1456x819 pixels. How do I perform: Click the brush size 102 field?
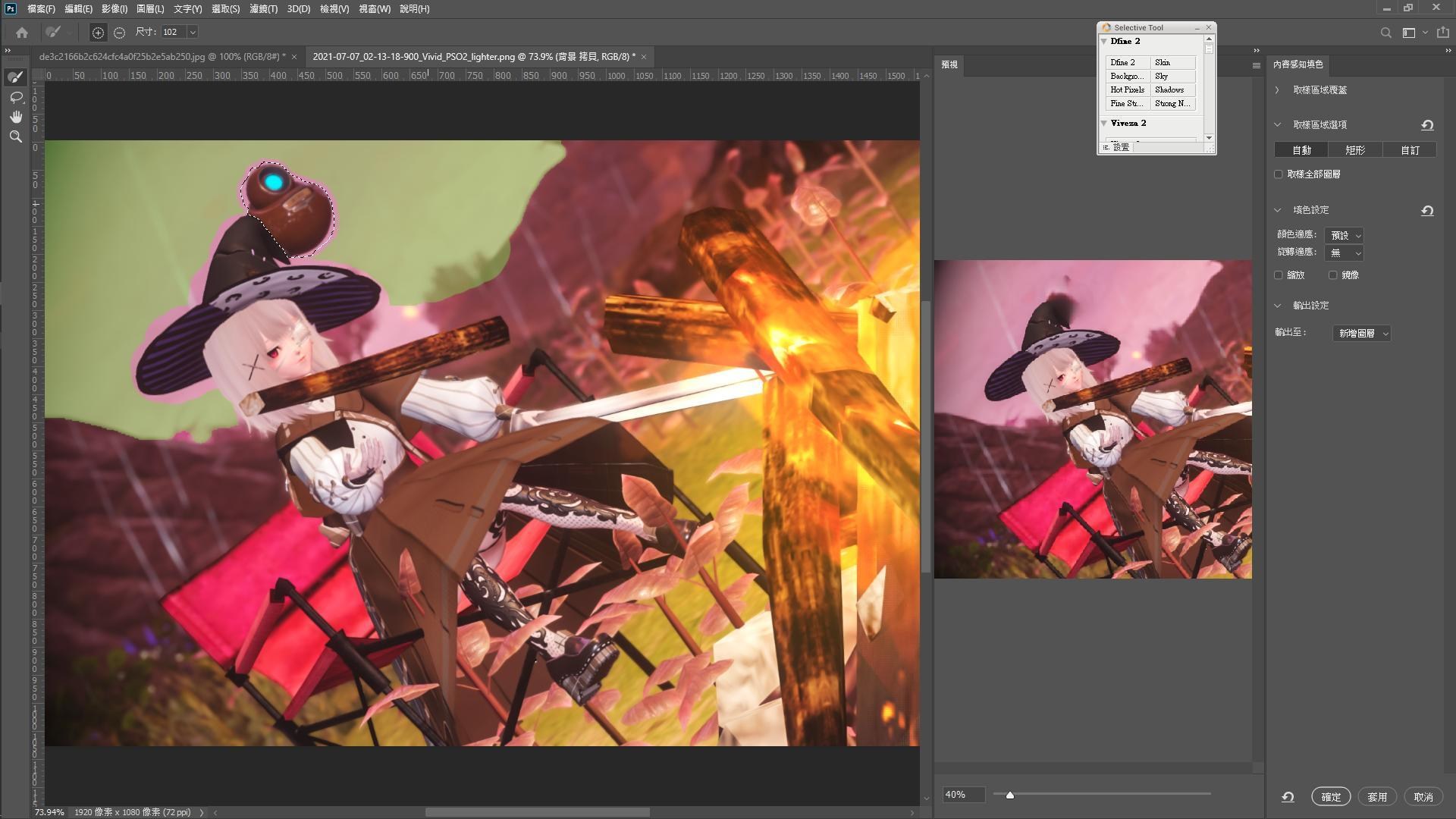click(x=173, y=33)
